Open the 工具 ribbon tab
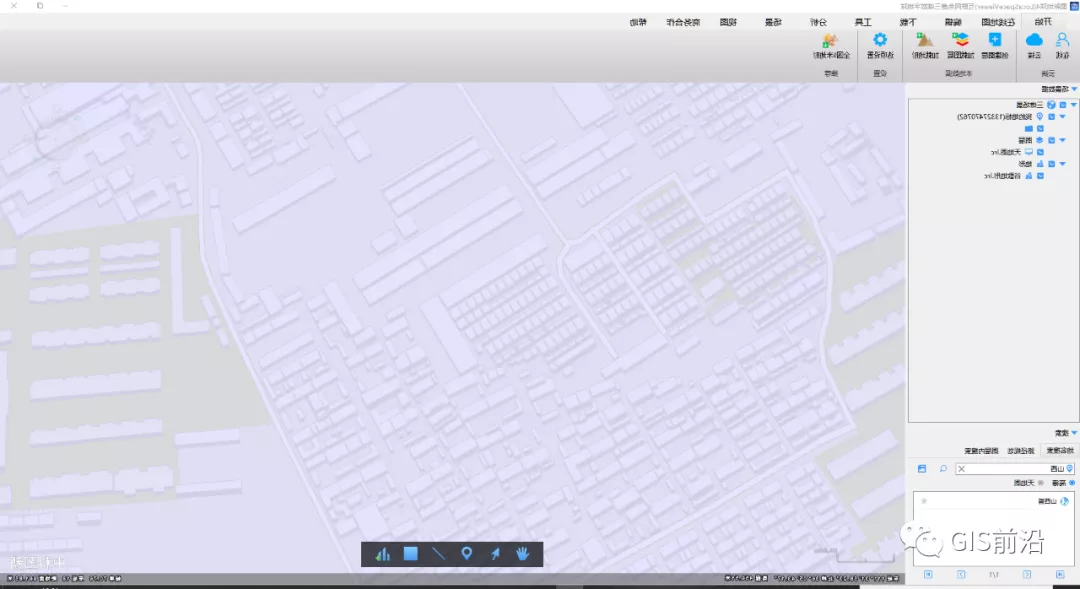This screenshot has width=1080, height=589. click(863, 22)
